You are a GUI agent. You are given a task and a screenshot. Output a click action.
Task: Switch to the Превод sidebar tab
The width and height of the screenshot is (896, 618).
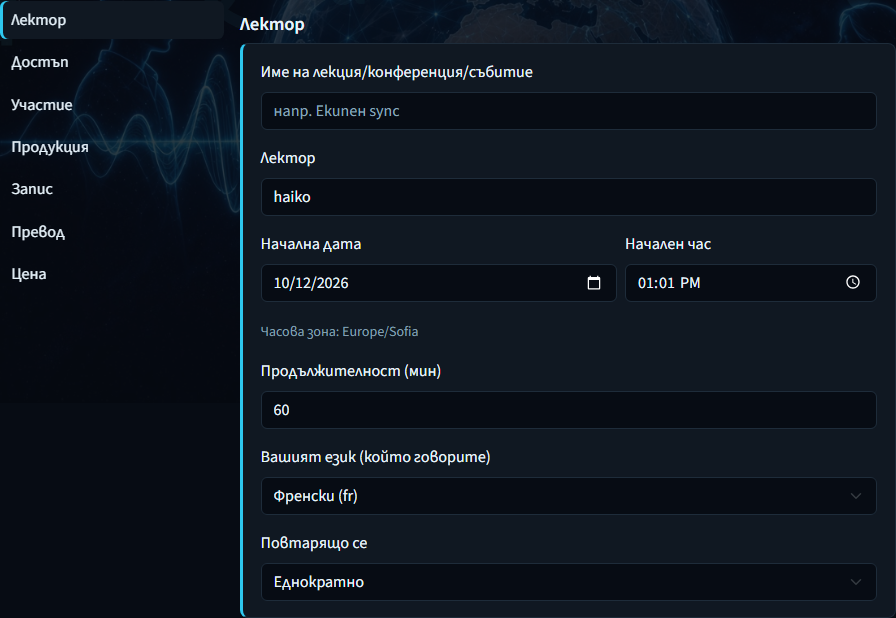(x=38, y=231)
